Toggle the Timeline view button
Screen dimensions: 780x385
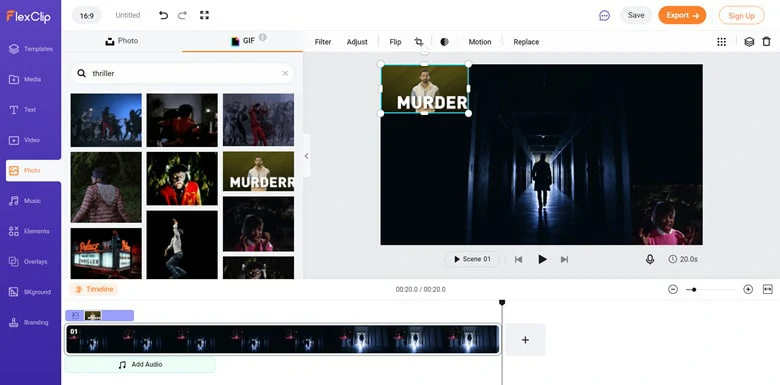tap(94, 289)
